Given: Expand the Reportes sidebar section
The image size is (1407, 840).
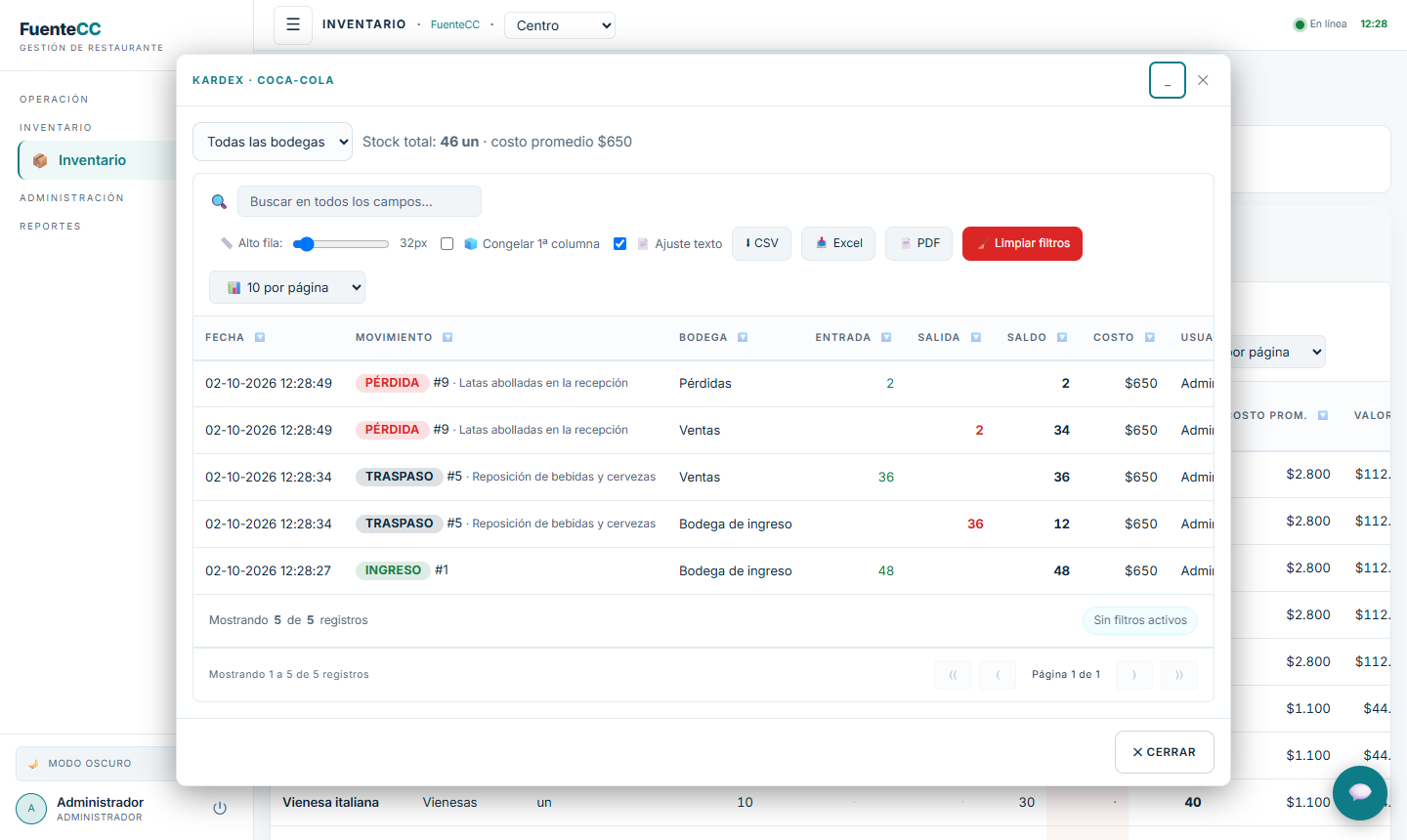Looking at the screenshot, I should click(50, 227).
